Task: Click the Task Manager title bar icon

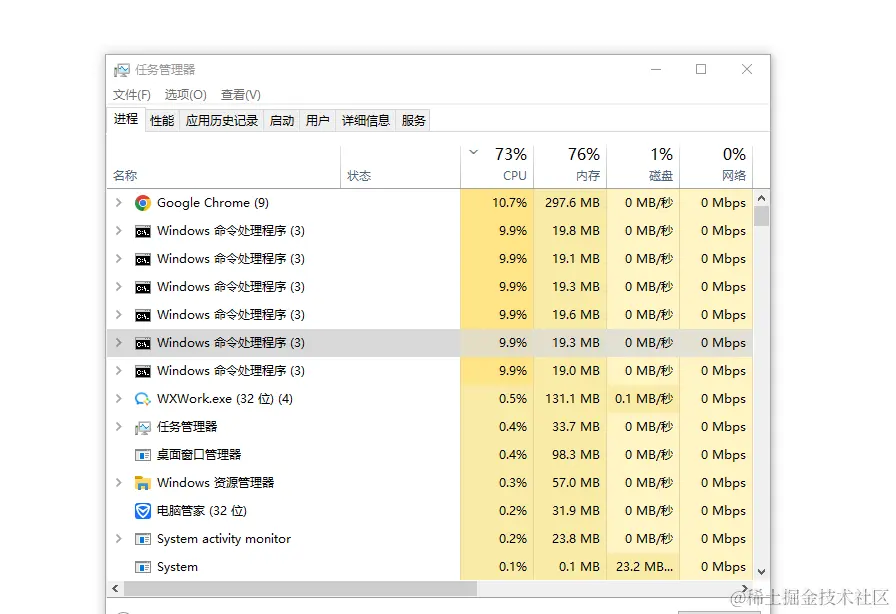Action: click(121, 70)
